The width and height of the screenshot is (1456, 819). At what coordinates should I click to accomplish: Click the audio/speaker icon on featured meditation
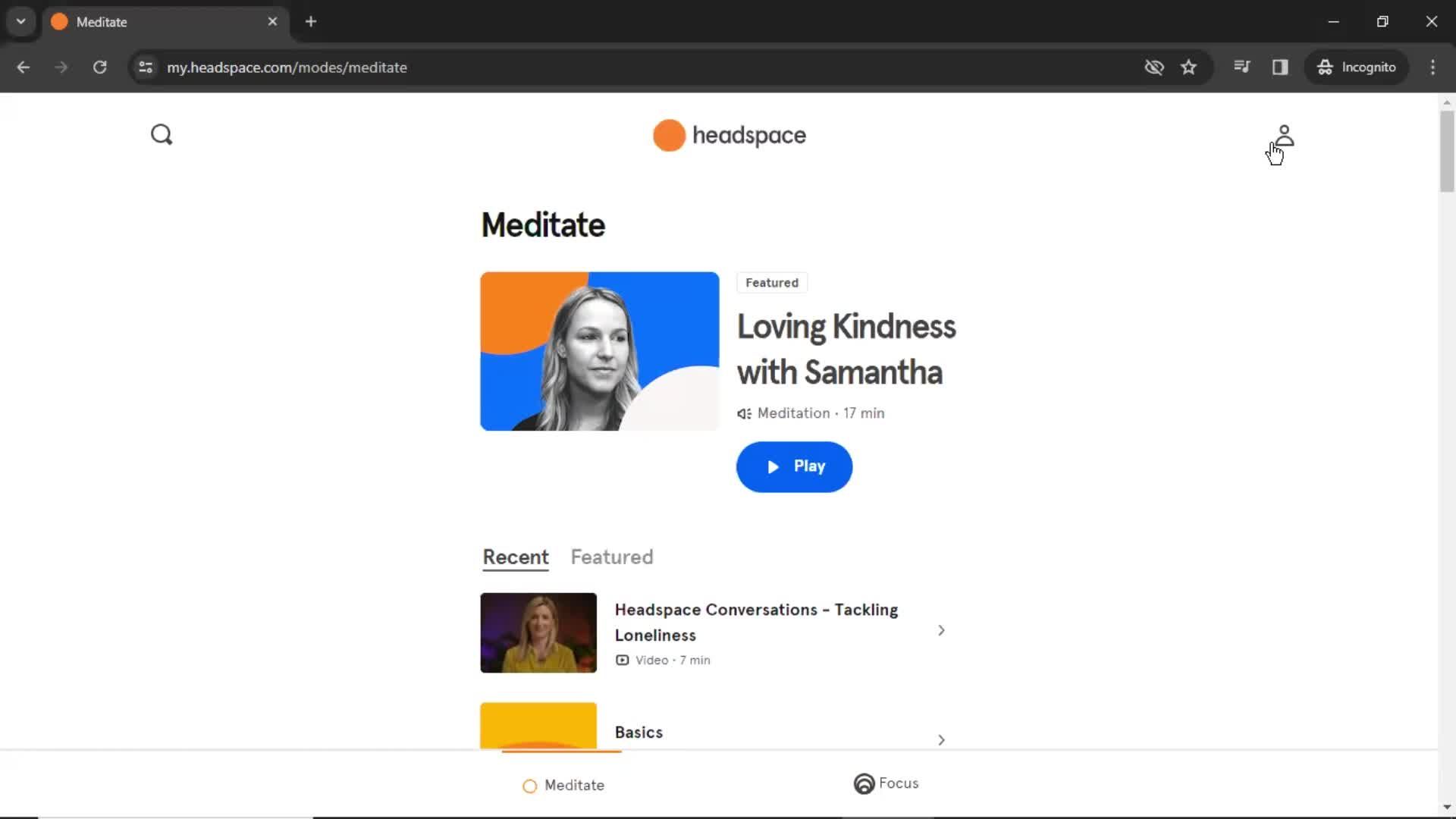[744, 413]
